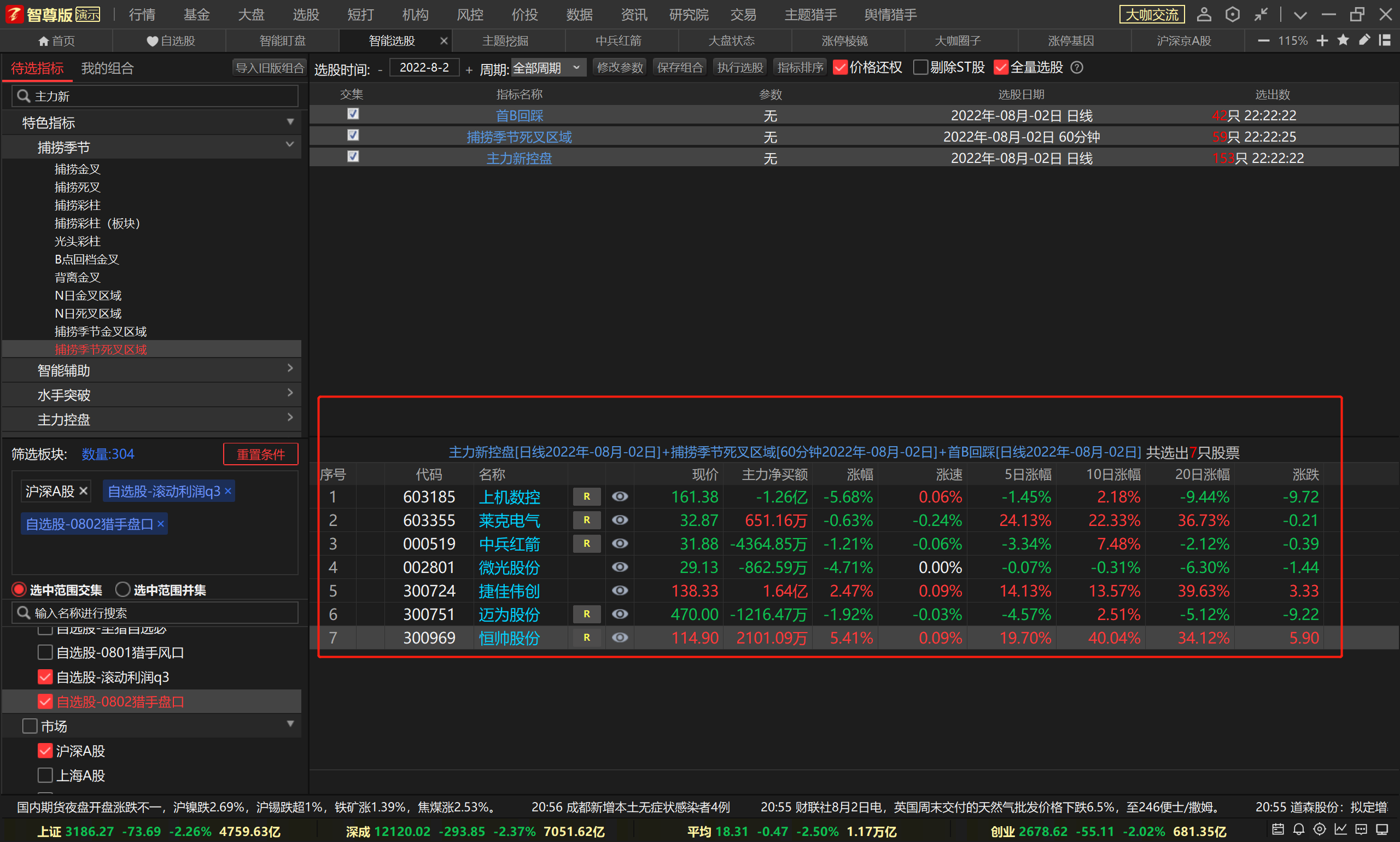1400x842 pixels.
Task: Uncheck 全量选股 checkbox
Action: pos(1001,67)
